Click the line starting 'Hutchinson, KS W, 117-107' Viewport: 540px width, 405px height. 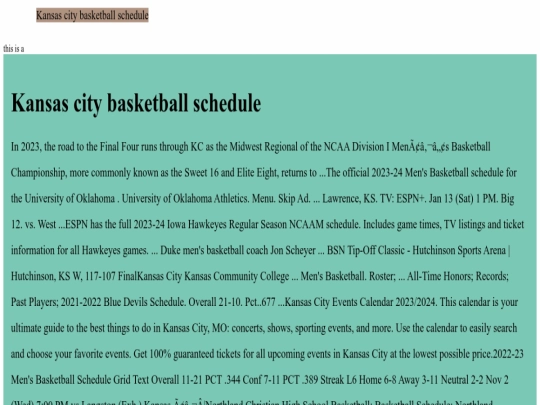260,276
